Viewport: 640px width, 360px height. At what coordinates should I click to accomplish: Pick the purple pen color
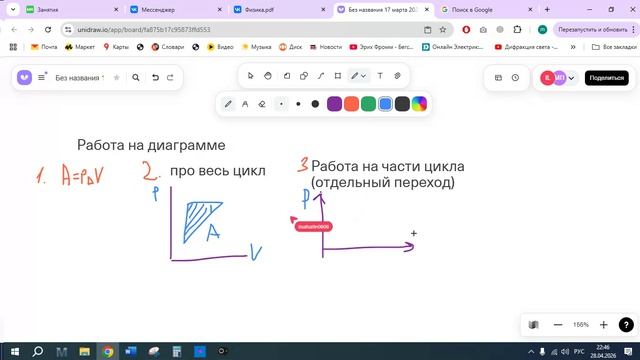(334, 104)
